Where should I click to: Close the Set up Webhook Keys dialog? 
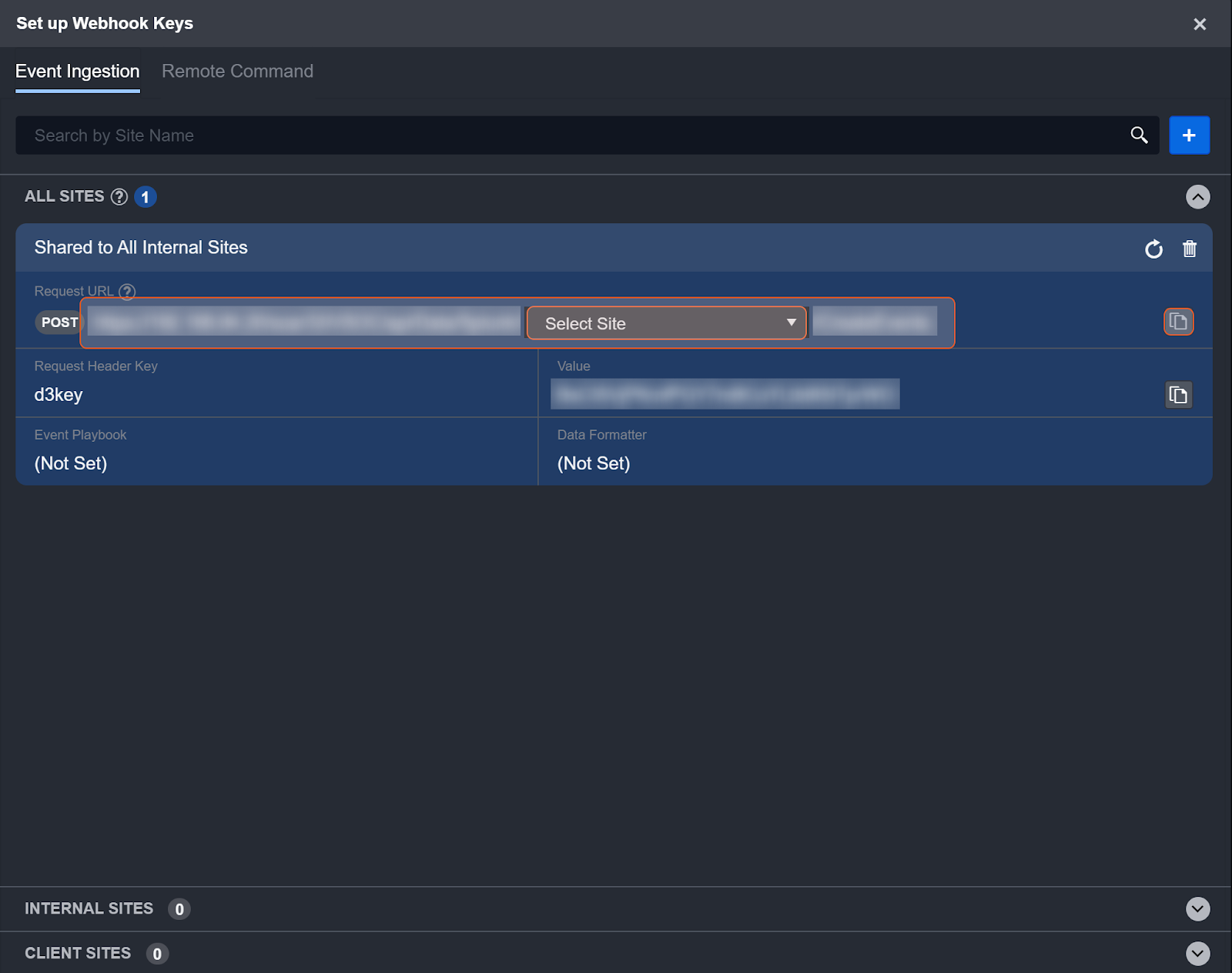pos(1200,24)
